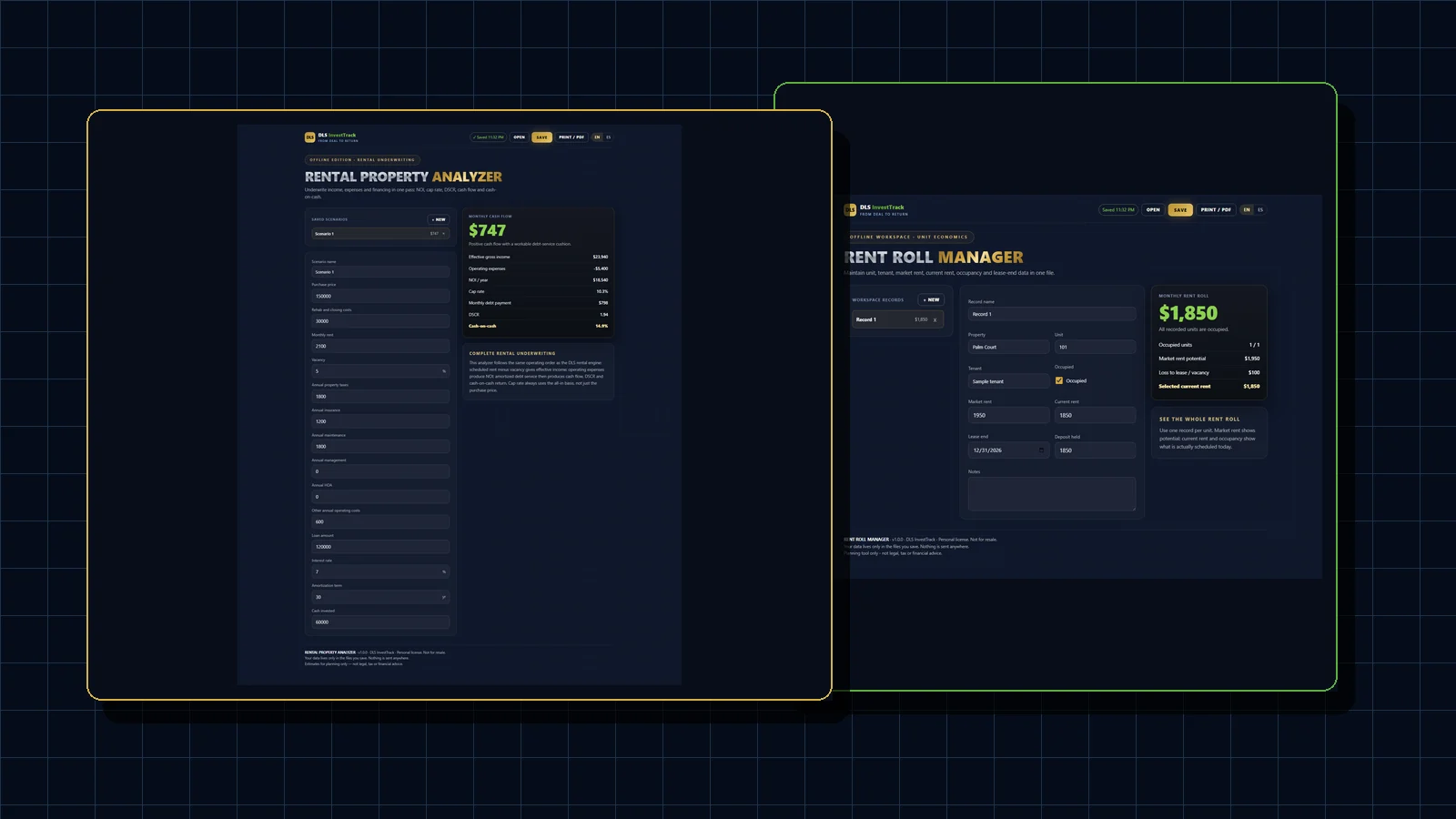
Task: Switch Rent Roll Manager language to ES
Action: coord(1260,209)
